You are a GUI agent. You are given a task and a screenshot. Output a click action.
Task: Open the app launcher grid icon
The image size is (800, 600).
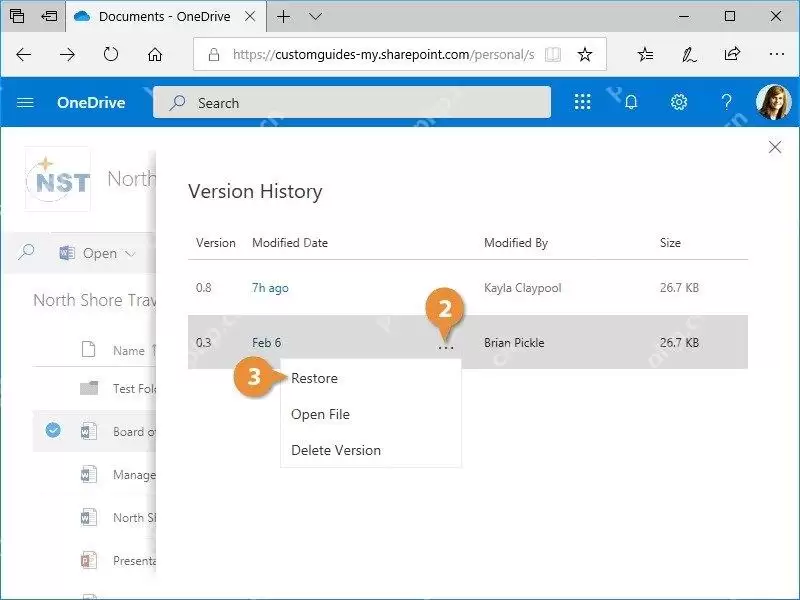pyautogui.click(x=582, y=102)
